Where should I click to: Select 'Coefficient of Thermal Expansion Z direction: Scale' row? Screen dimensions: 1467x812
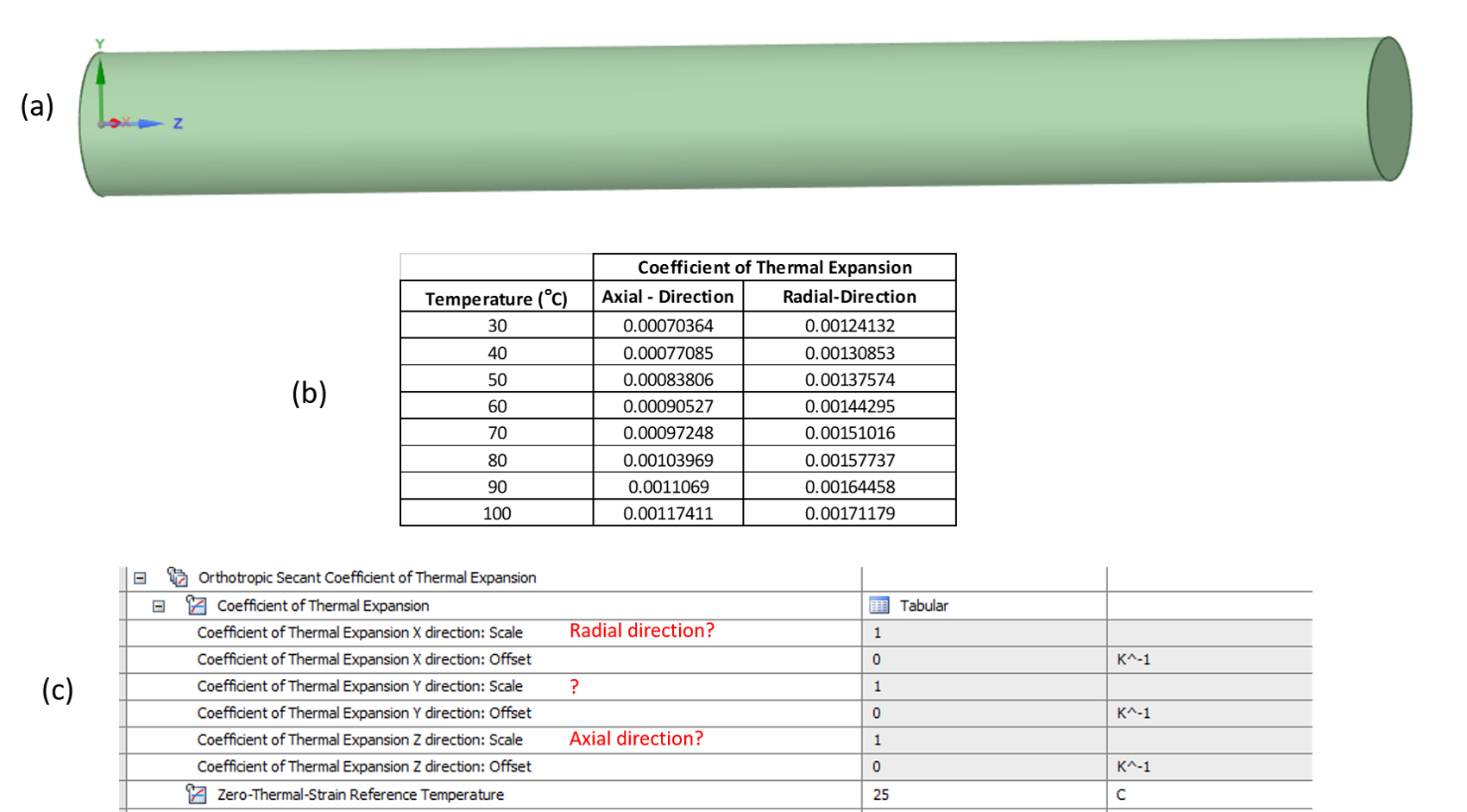pyautogui.click(x=360, y=740)
